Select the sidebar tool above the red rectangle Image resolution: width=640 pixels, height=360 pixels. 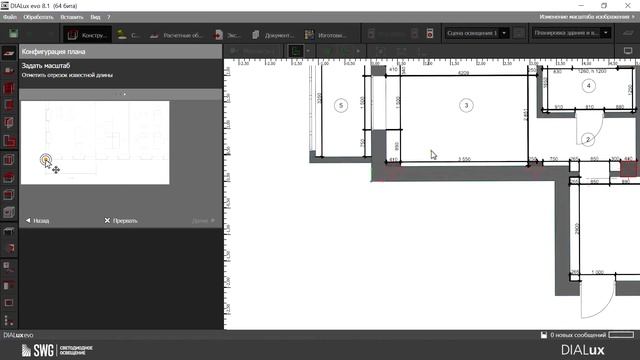coord(9,285)
